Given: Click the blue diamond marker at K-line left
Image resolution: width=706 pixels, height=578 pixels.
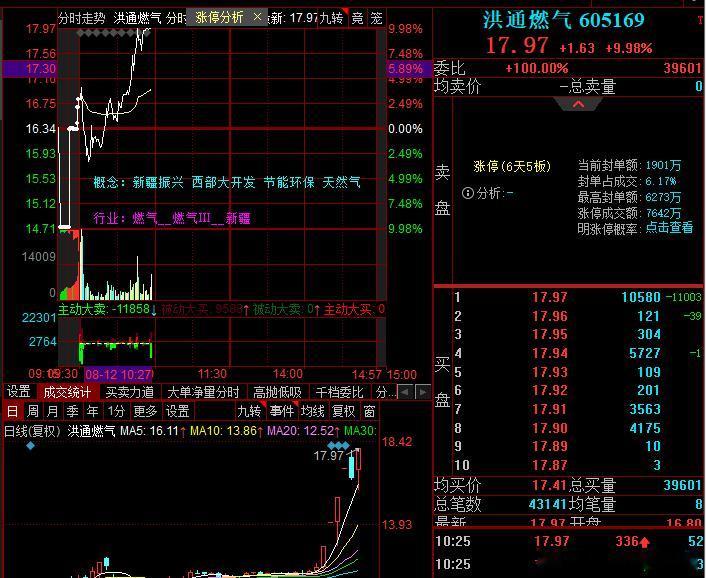Looking at the screenshot, I should 30,446.
